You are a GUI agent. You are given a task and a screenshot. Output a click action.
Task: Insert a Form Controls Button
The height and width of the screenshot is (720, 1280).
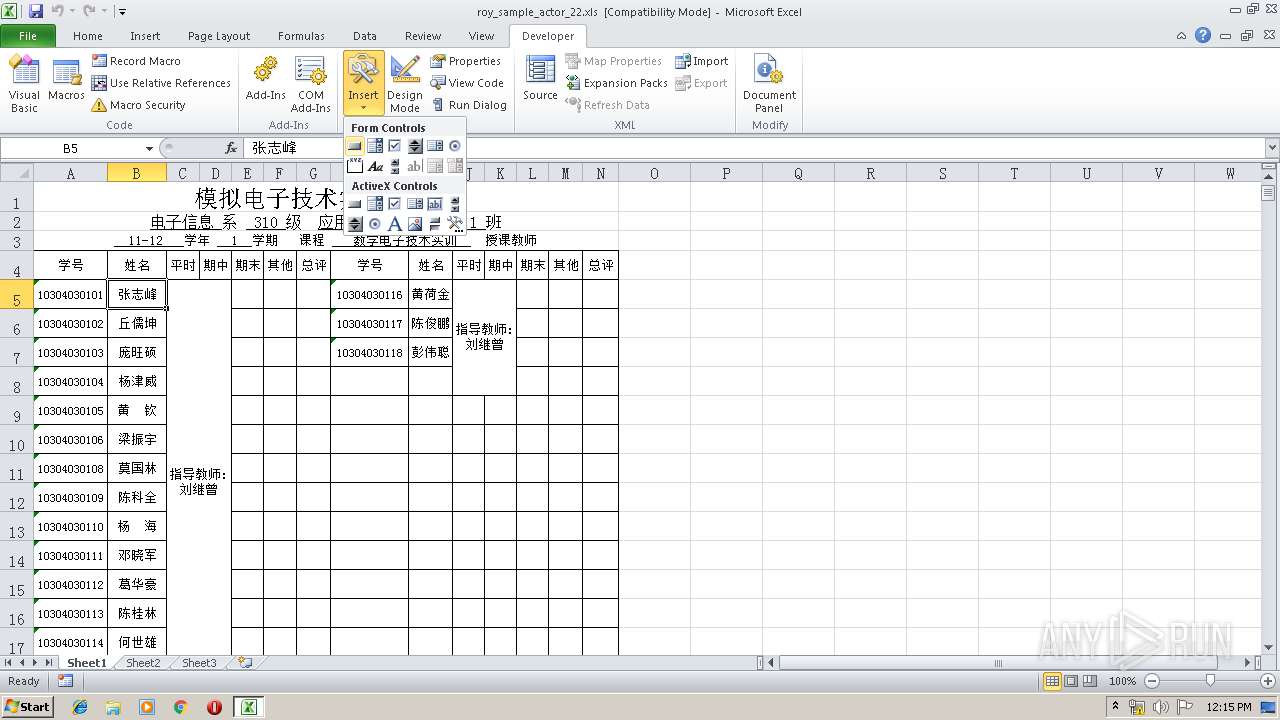[355, 146]
